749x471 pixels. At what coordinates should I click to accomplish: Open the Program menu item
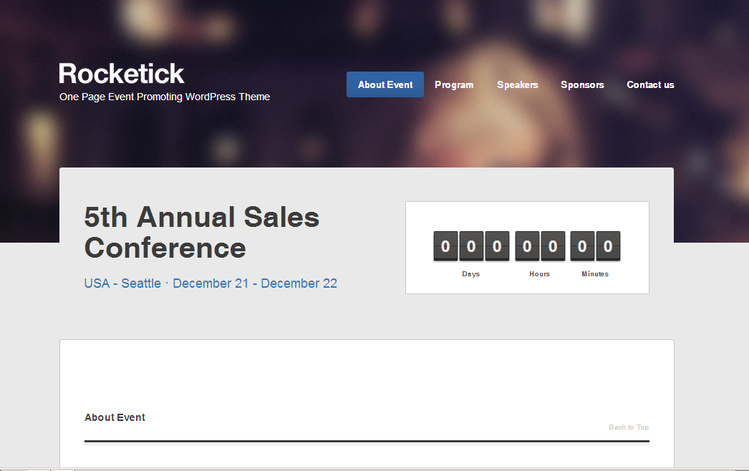pyautogui.click(x=454, y=85)
